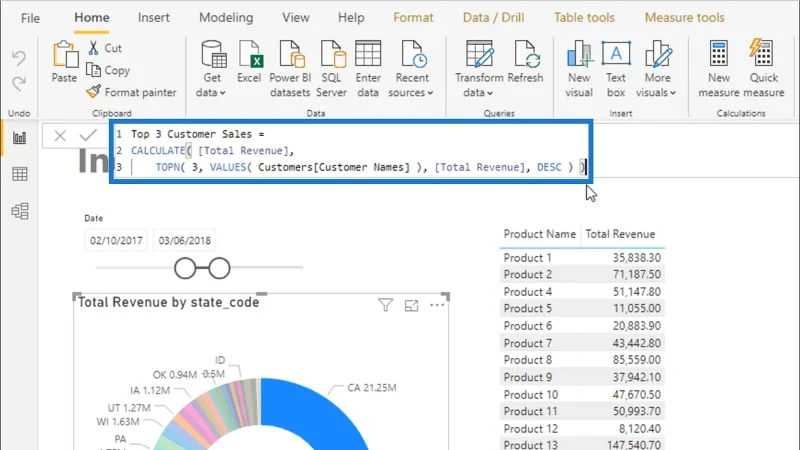
Task: Click the end date field 03/06/2018
Action: coord(184,240)
